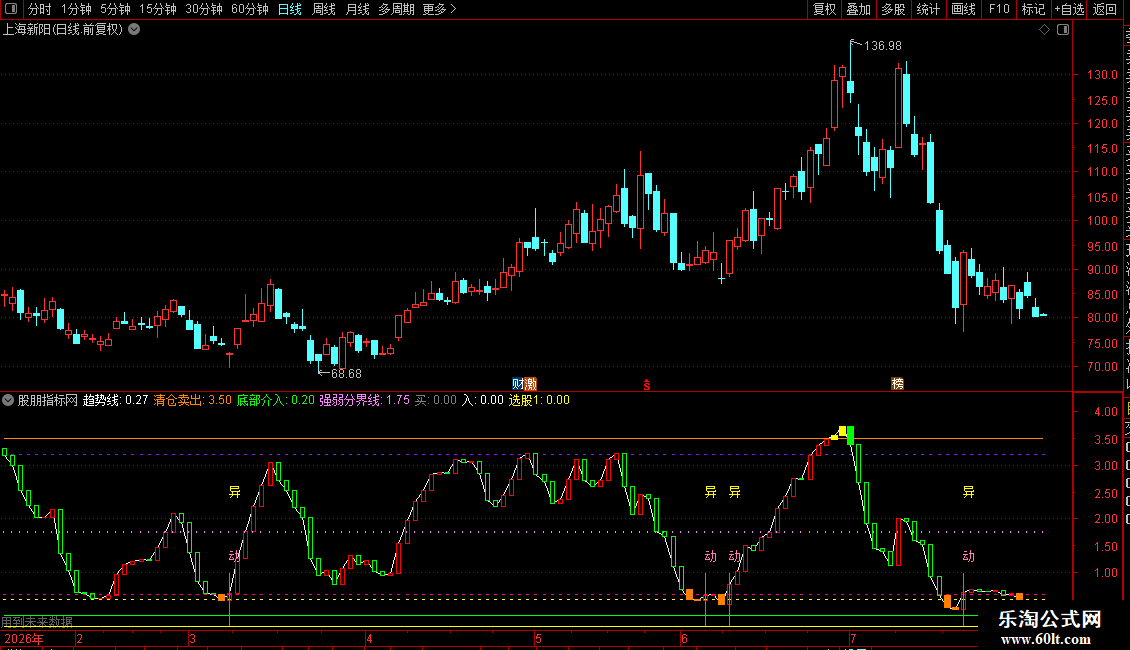Click the first 动 signal in June
The width and height of the screenshot is (1130, 650).
pos(711,556)
